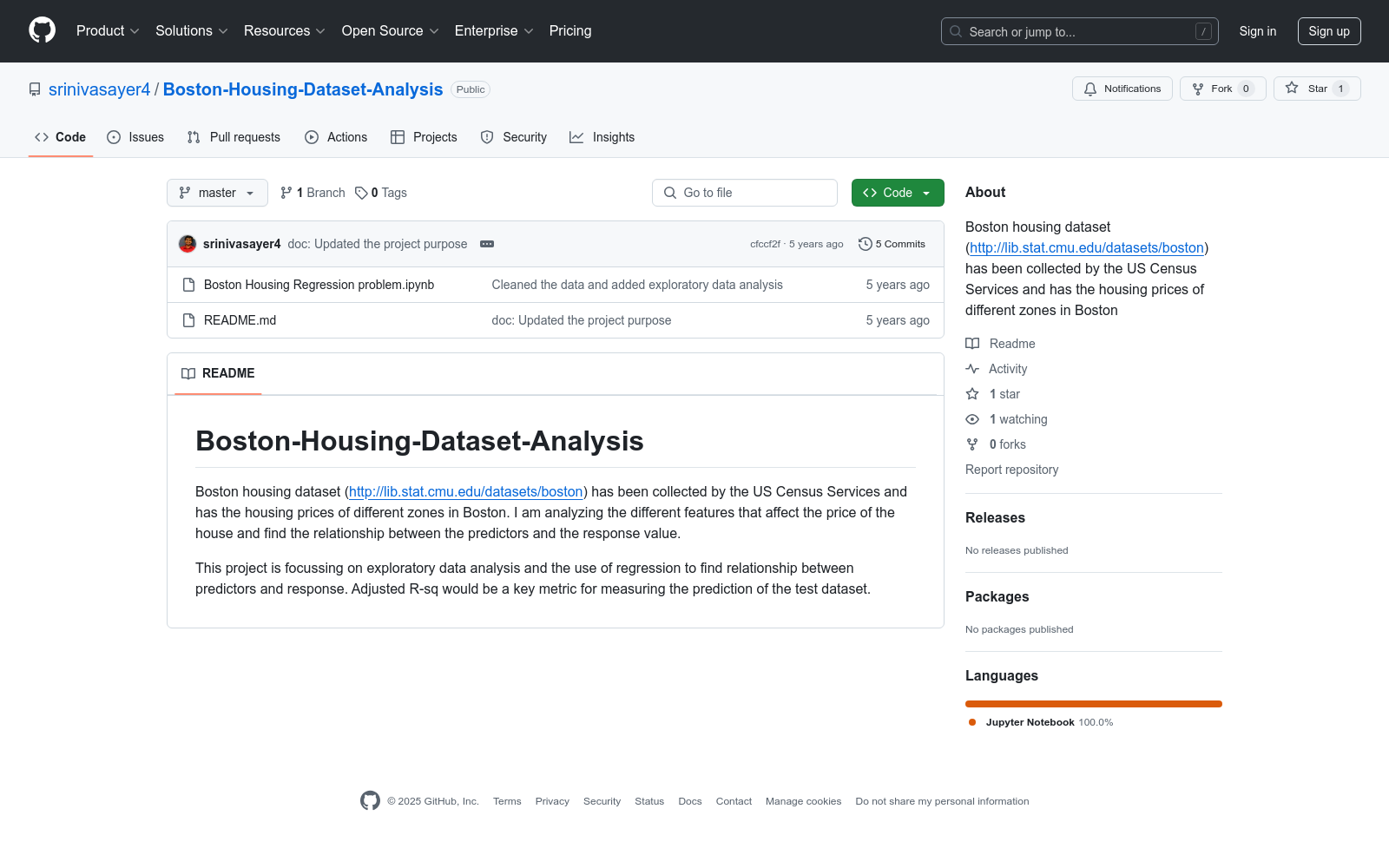Open the Privacy footer link
This screenshot has height=868, width=1389.
[x=552, y=801]
